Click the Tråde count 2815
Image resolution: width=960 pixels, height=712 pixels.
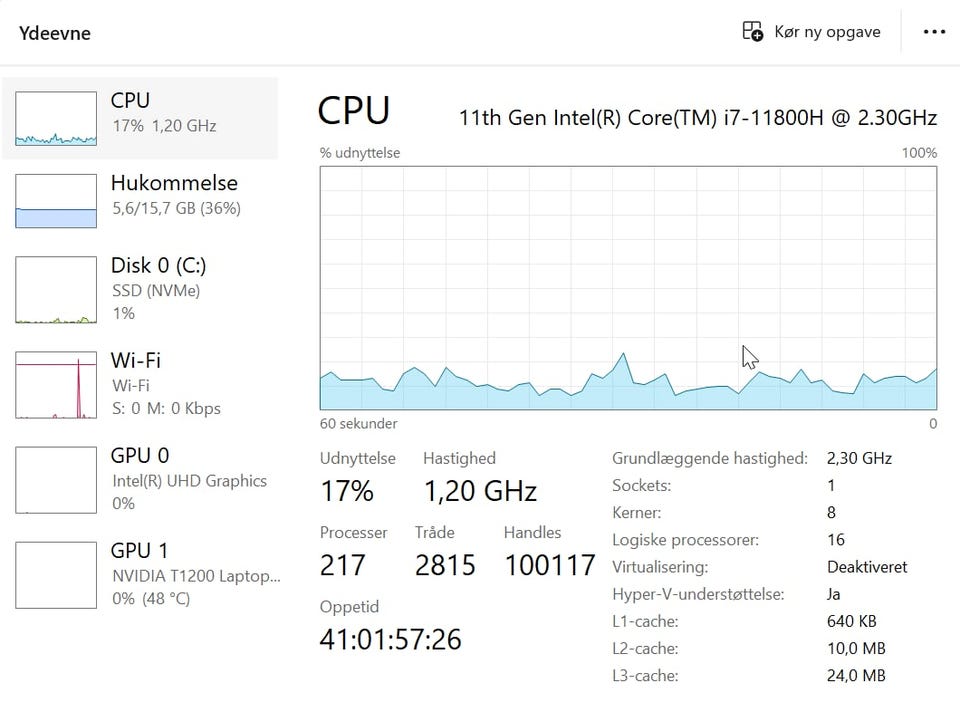coord(445,565)
